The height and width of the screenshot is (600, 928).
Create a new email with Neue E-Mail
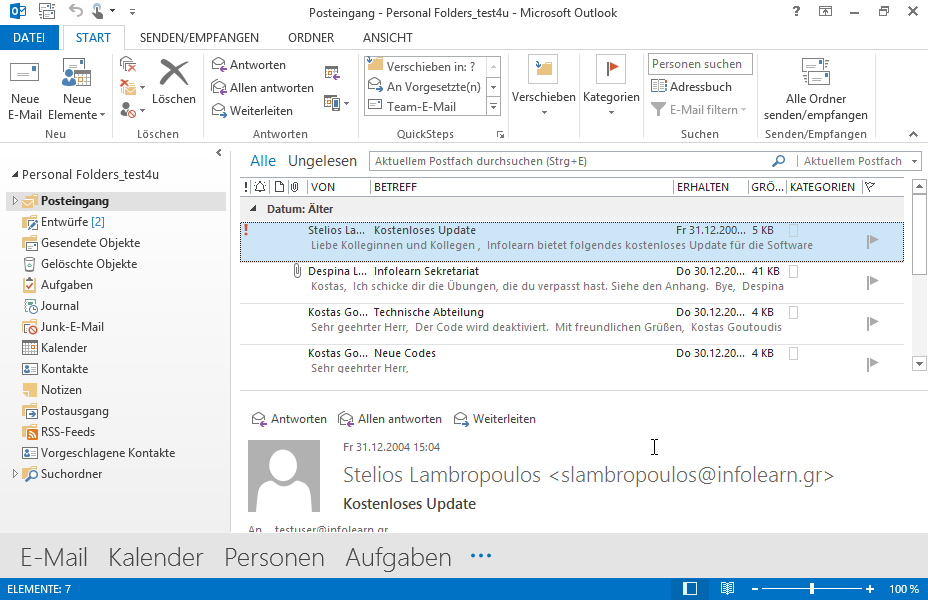pyautogui.click(x=25, y=89)
